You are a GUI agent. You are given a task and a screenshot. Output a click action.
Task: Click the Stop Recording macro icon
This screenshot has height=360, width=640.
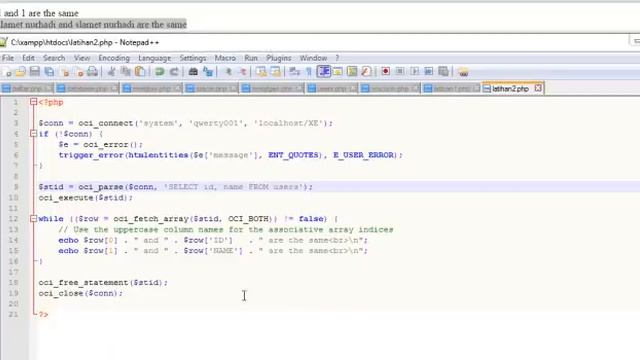pyautogui.click(x=400, y=72)
